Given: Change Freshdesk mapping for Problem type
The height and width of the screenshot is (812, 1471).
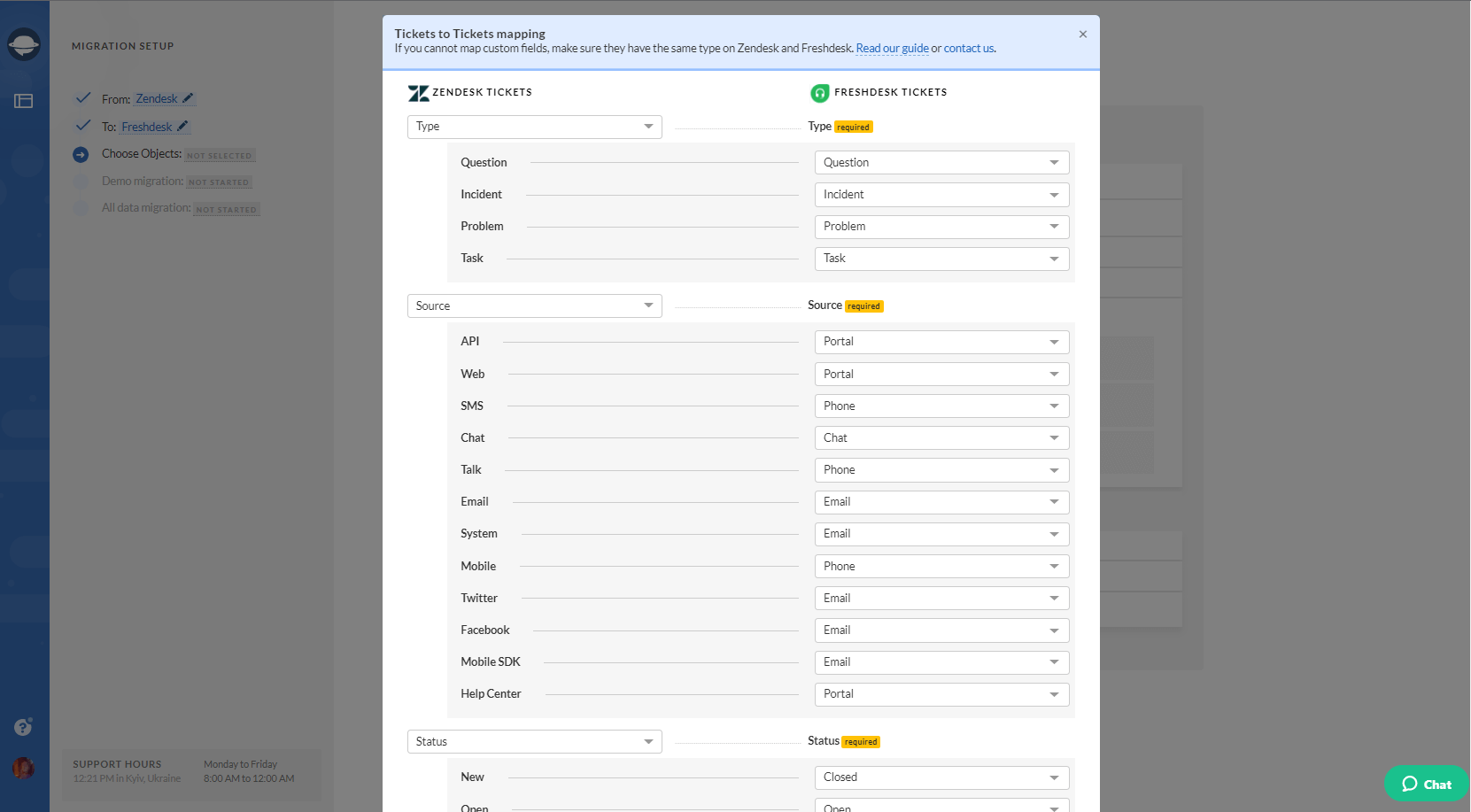Looking at the screenshot, I should point(942,227).
